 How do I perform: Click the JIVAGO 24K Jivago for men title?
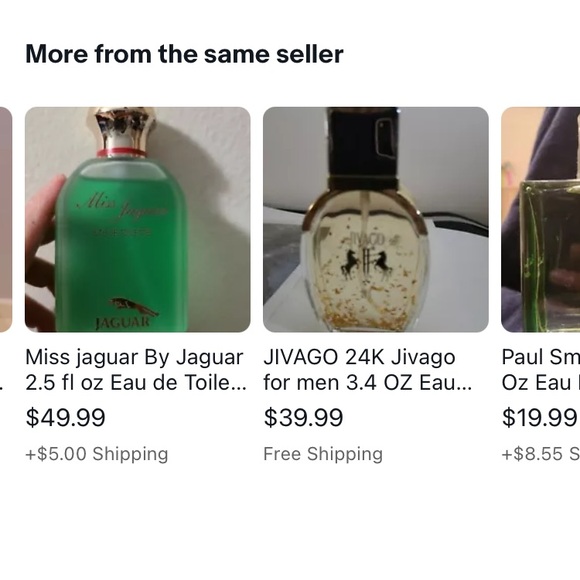[367, 370]
